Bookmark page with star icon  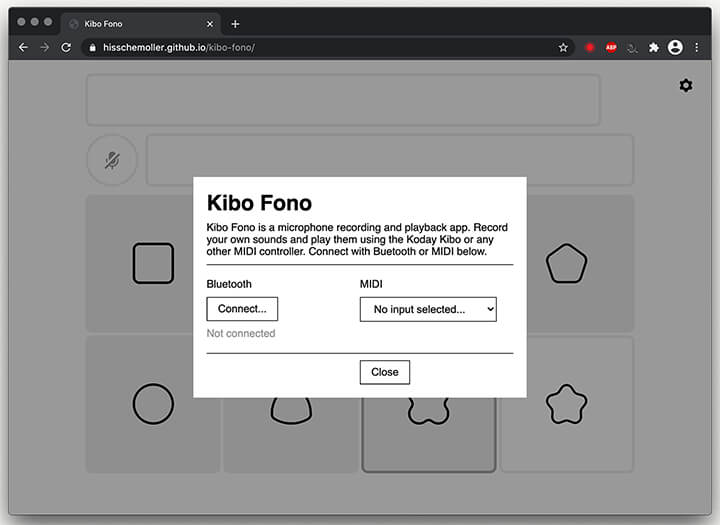(x=563, y=47)
